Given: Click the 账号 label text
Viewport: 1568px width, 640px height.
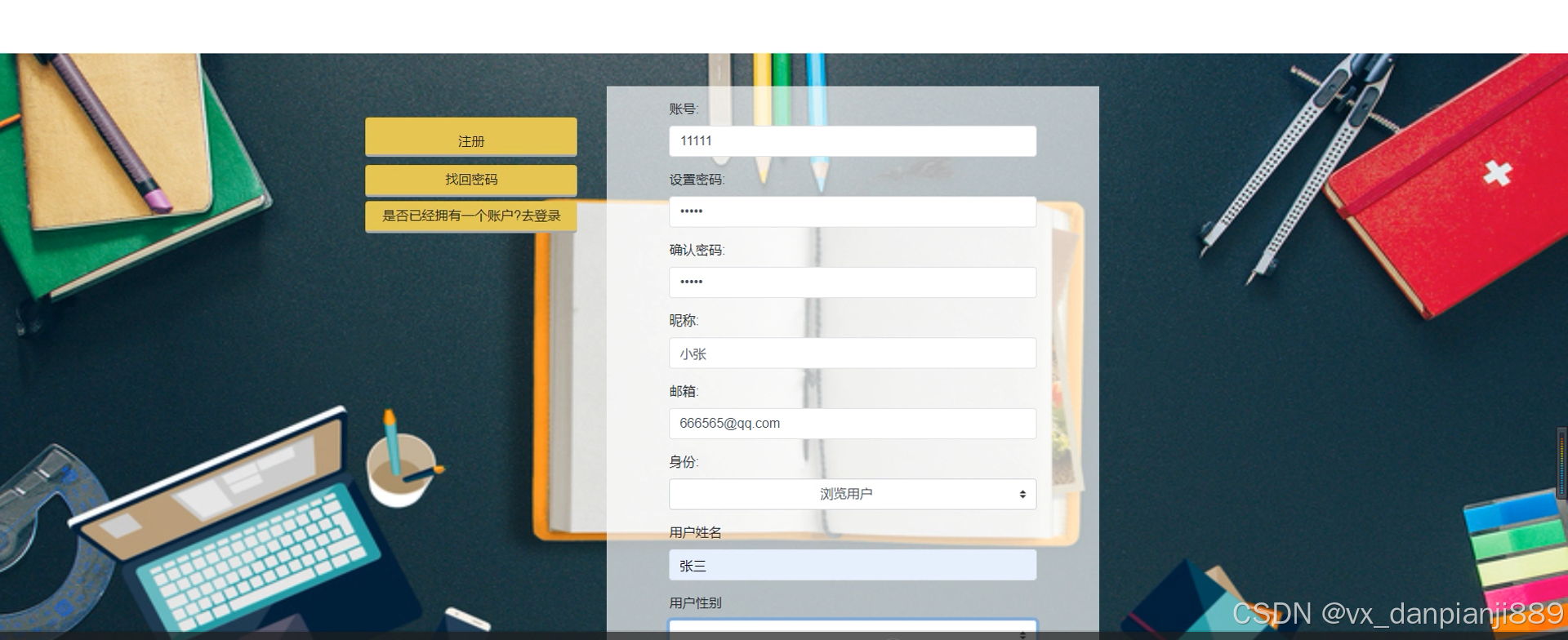Looking at the screenshot, I should (684, 109).
